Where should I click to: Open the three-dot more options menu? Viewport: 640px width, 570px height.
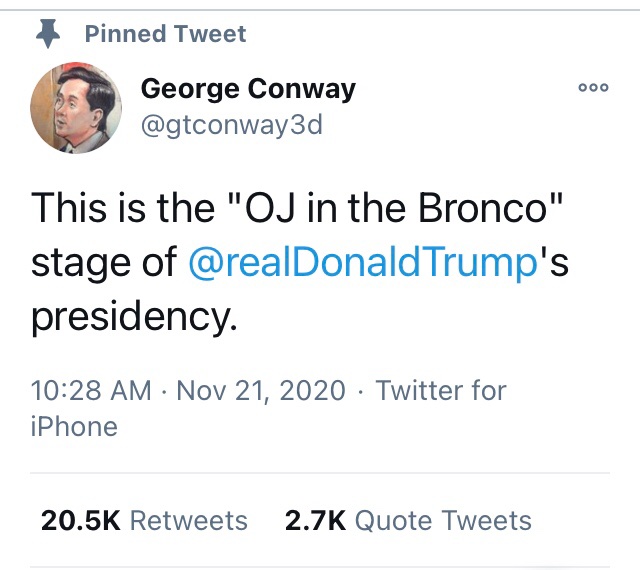coord(593,88)
